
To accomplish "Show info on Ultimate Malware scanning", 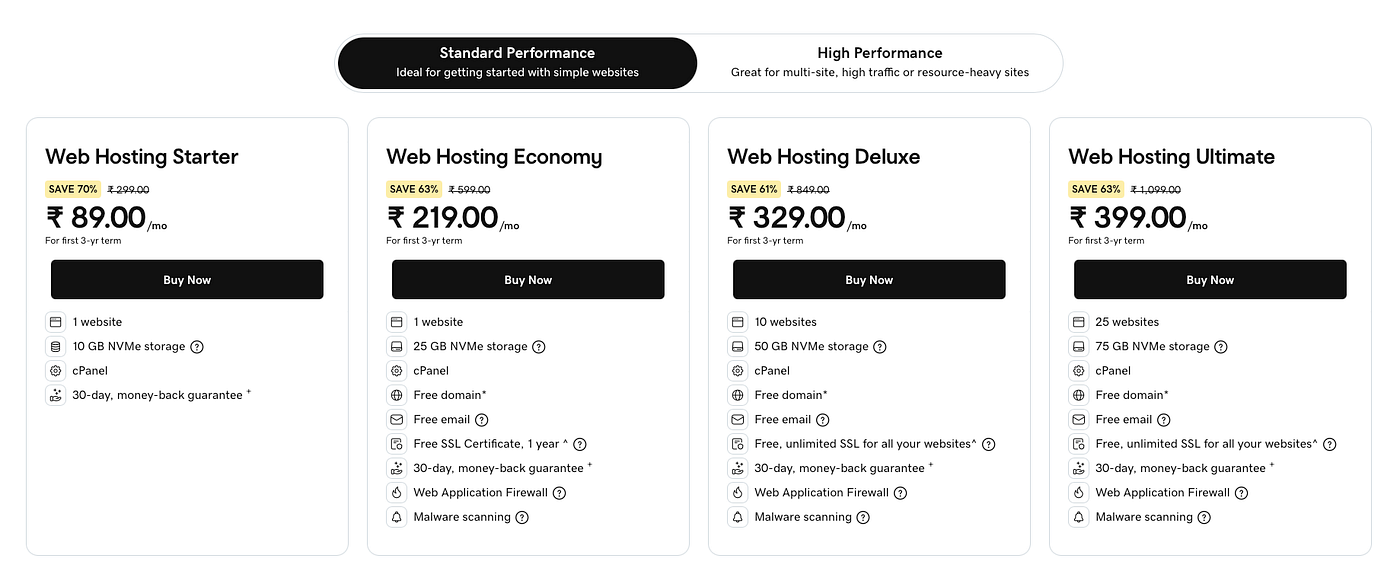I will coord(1204,517).
